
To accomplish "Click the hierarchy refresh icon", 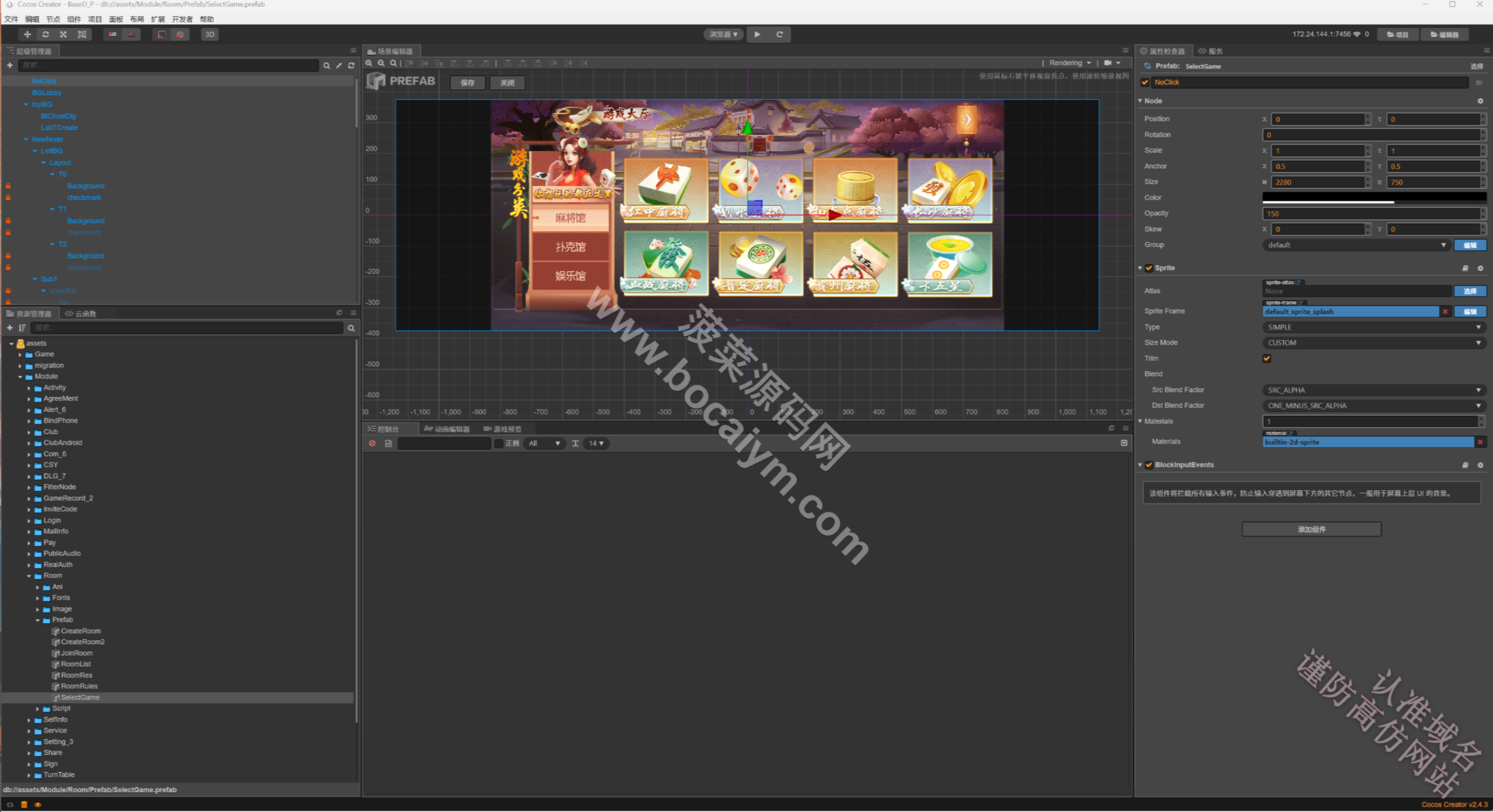I will (x=351, y=66).
